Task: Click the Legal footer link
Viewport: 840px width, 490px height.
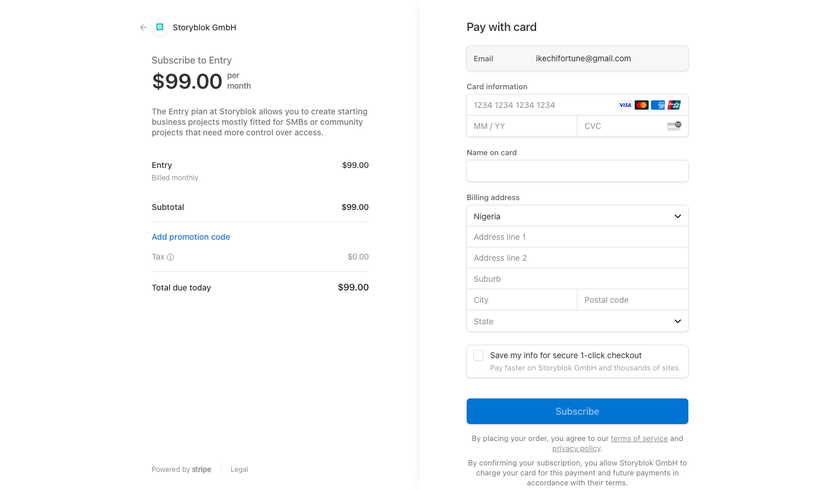Action: point(239,469)
